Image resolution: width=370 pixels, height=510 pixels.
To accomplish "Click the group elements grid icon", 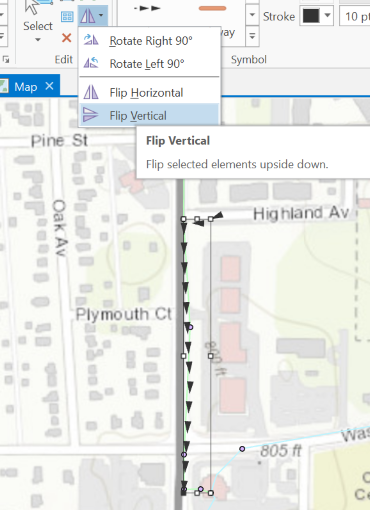I will pyautogui.click(x=67, y=16).
